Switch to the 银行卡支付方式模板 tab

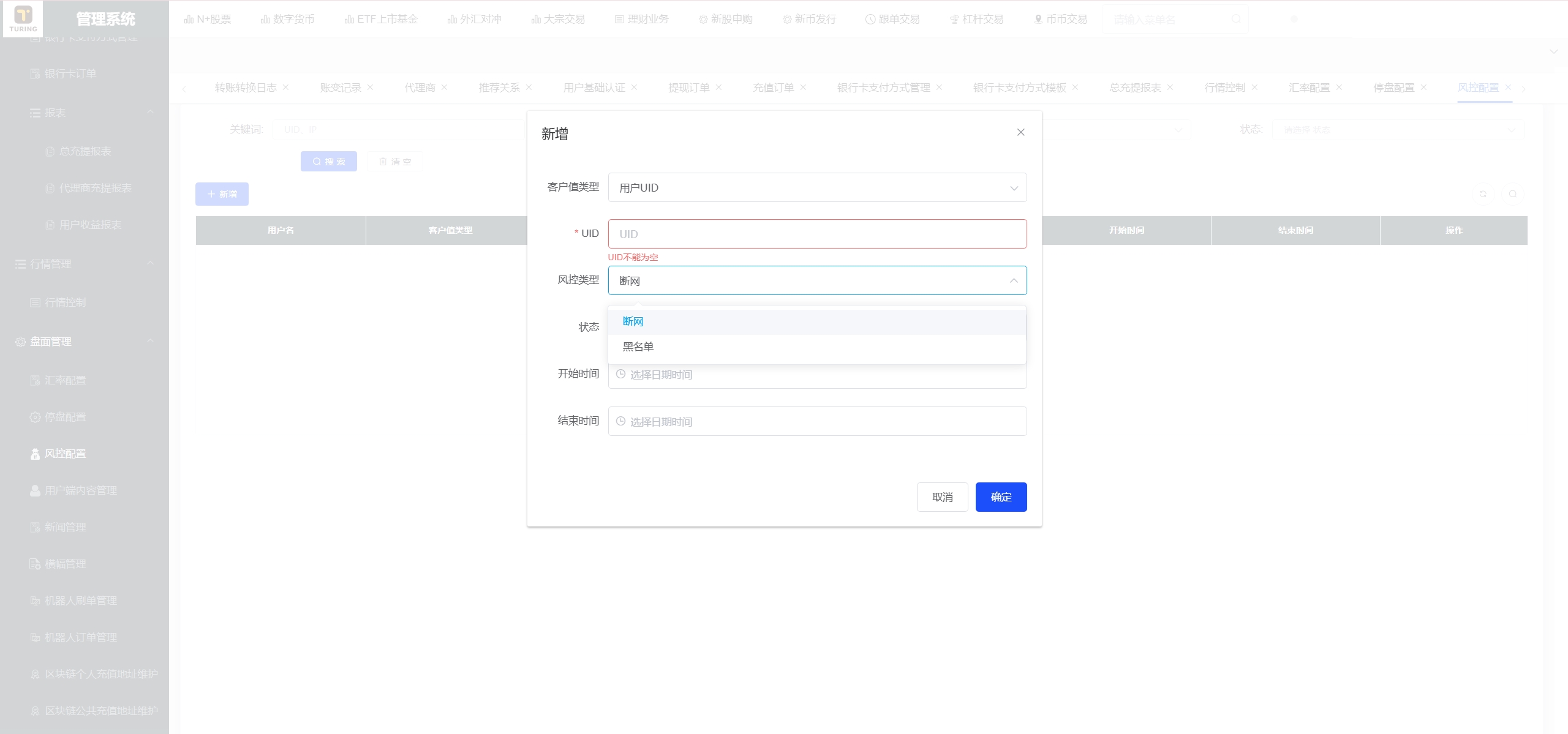tap(1020, 88)
